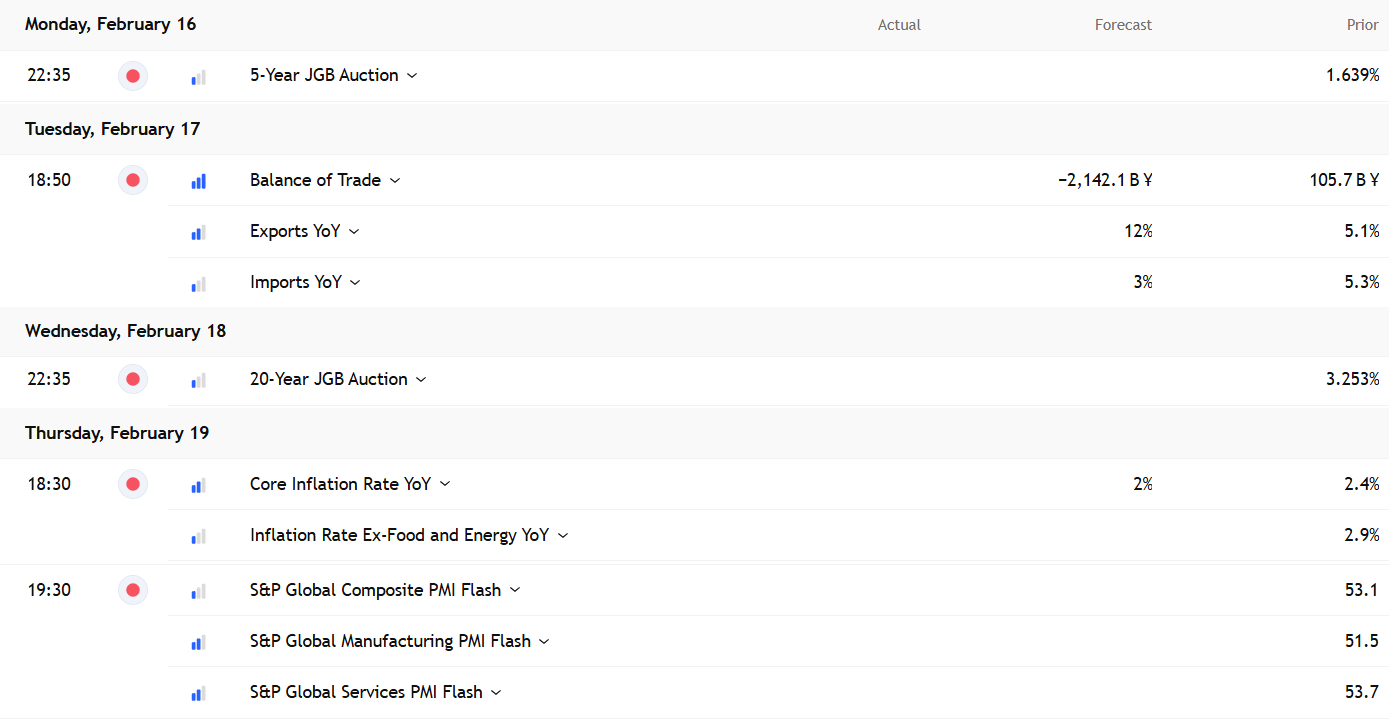Click Japan flag icon on Balance of Trade row
The image size is (1389, 719).
(x=133, y=181)
